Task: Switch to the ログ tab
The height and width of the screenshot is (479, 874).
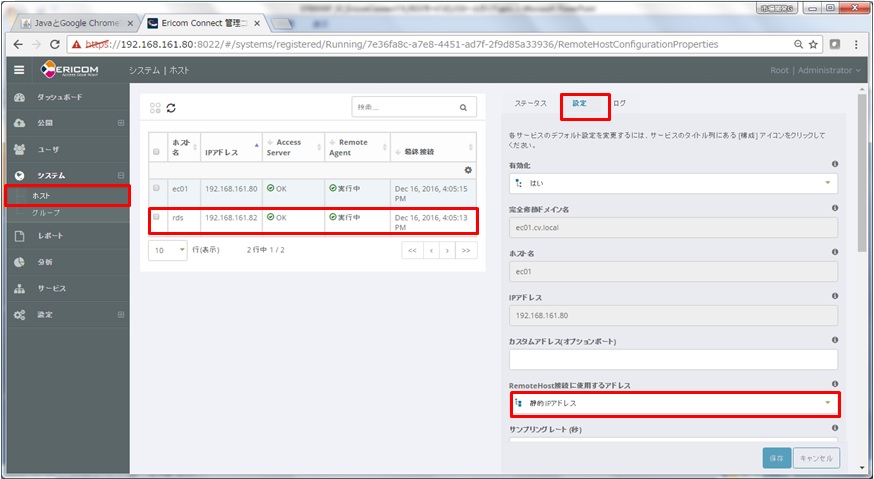Action: click(620, 104)
